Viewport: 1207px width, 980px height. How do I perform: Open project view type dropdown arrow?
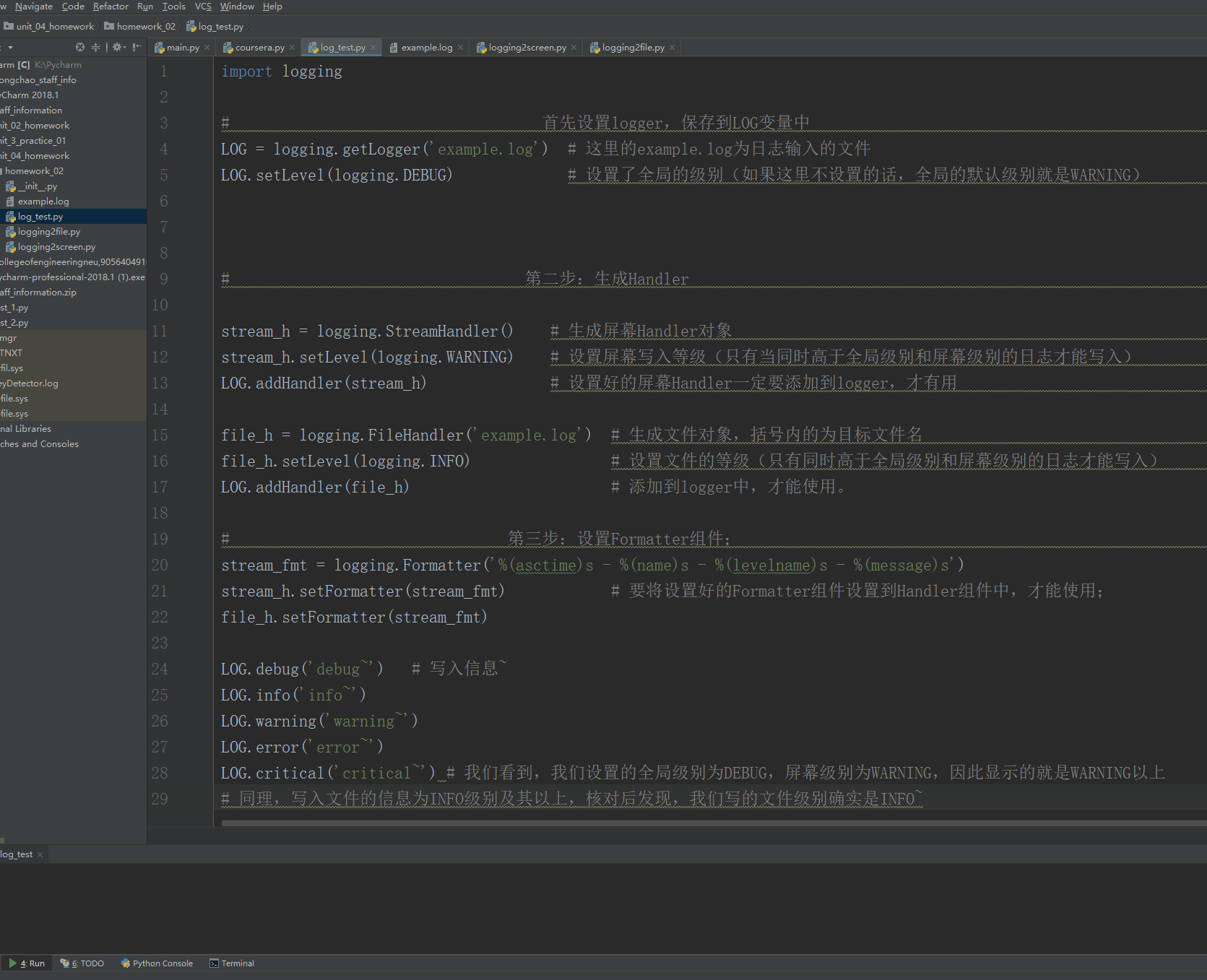pyautogui.click(x=10, y=47)
